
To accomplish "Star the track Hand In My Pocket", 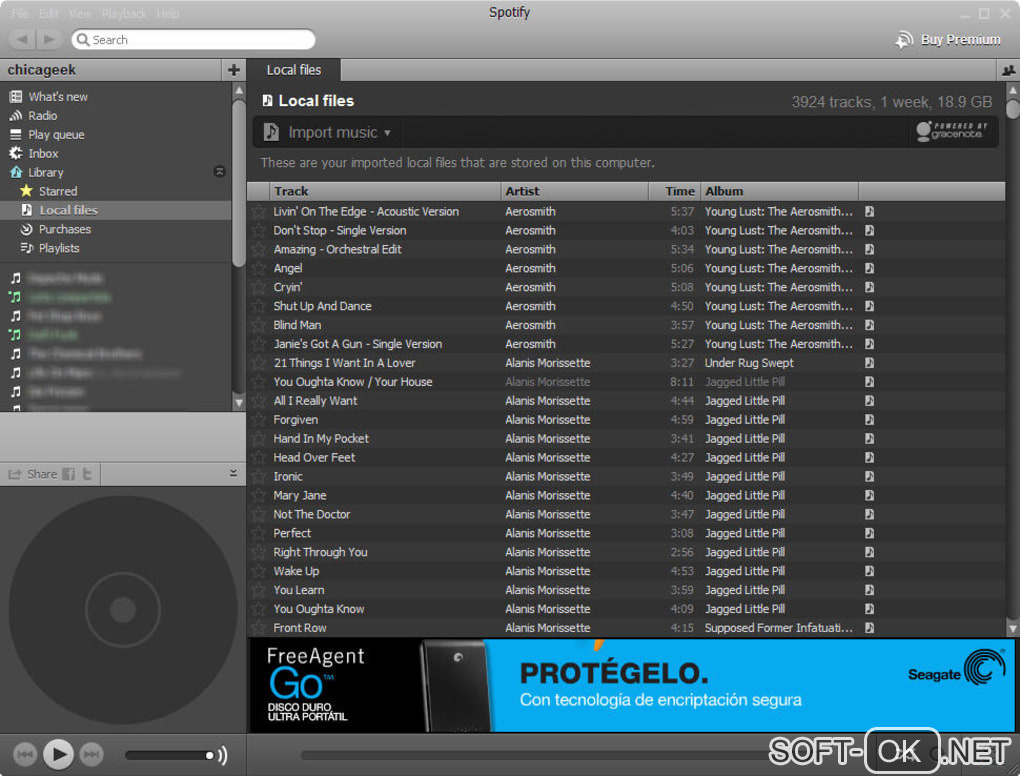I will (259, 438).
